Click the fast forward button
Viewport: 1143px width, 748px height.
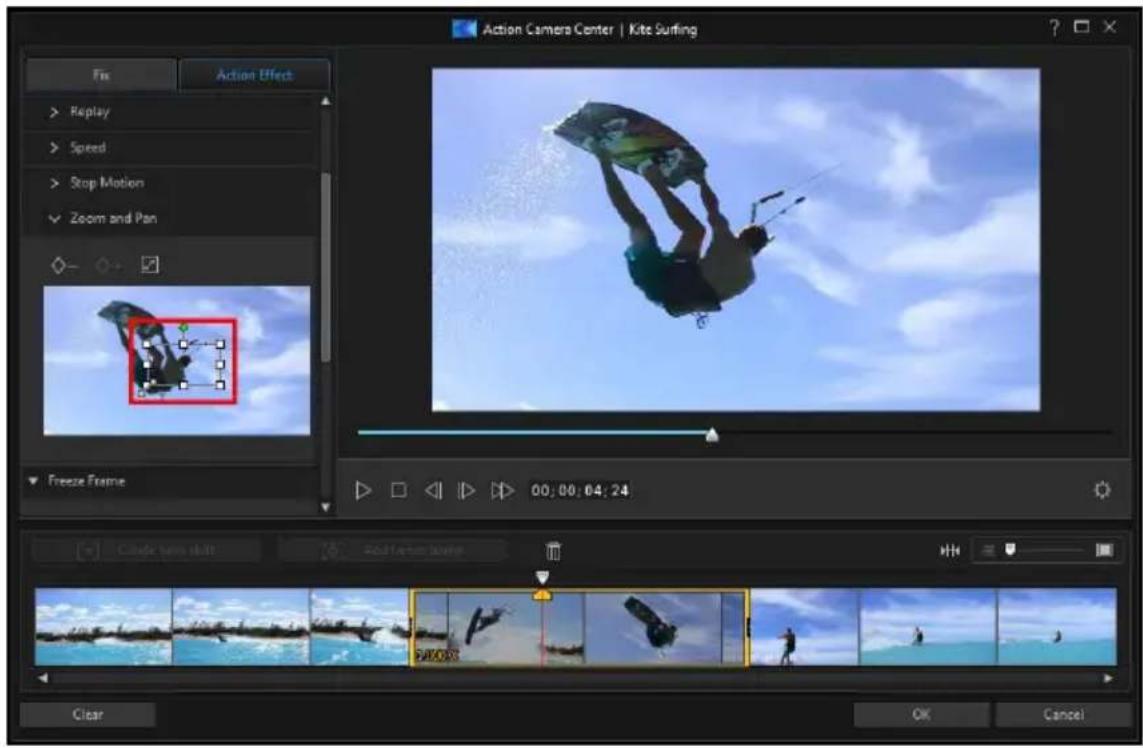[x=502, y=491]
